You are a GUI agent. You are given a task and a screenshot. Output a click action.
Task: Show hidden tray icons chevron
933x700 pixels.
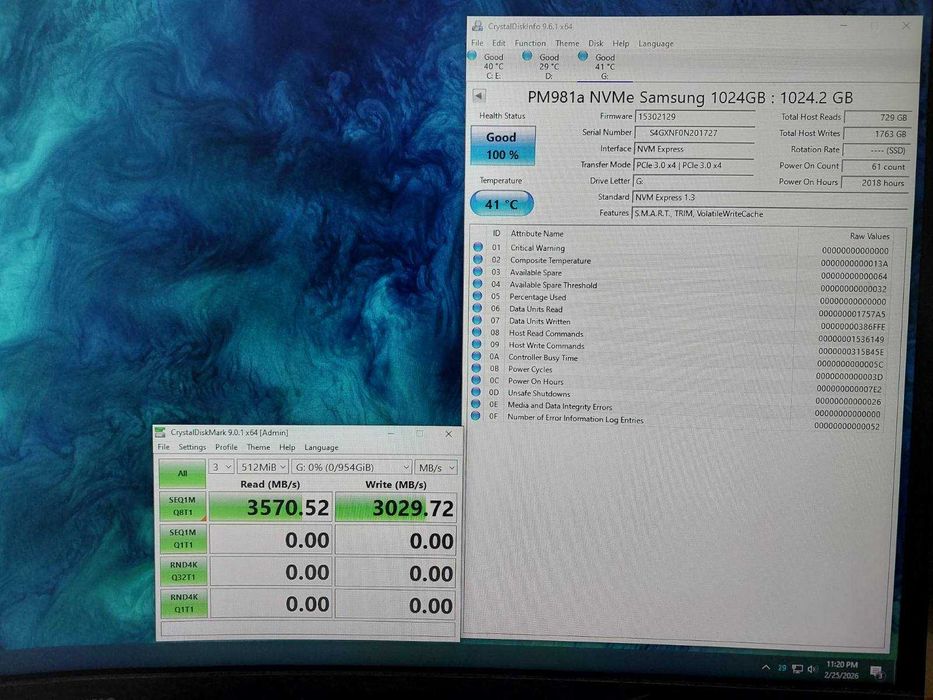[x=766, y=668]
